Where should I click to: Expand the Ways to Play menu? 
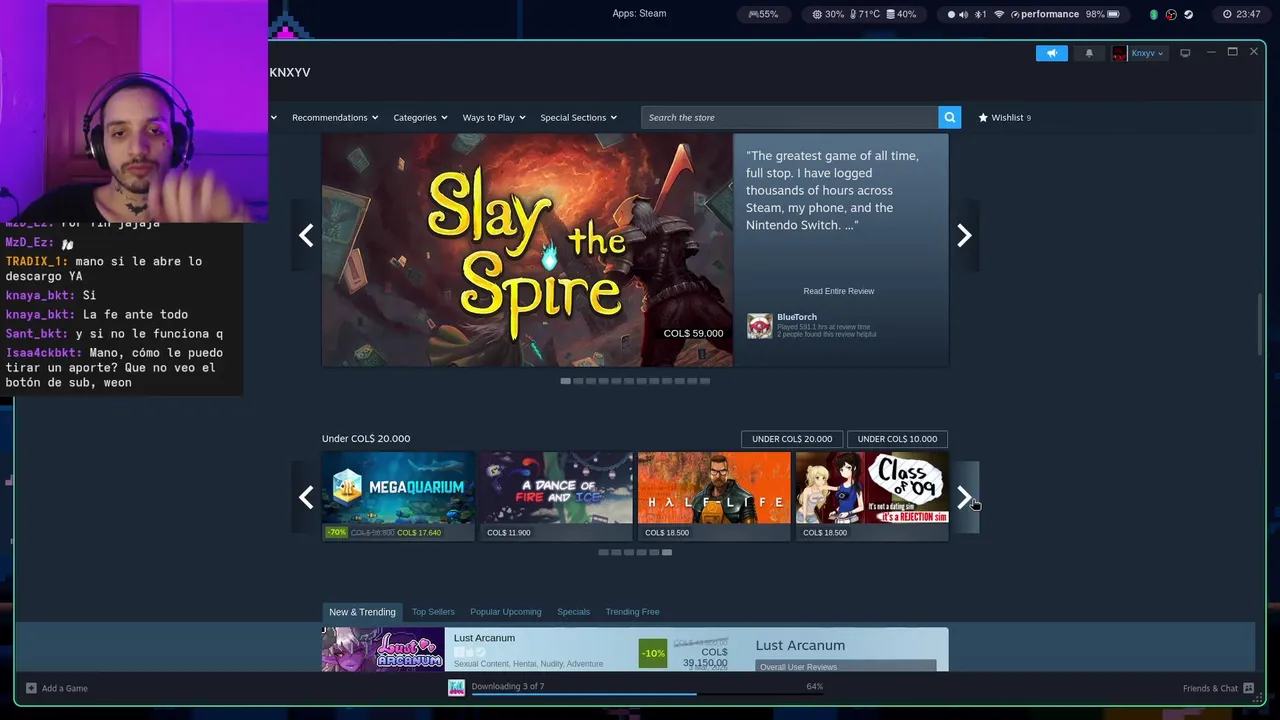tap(494, 117)
